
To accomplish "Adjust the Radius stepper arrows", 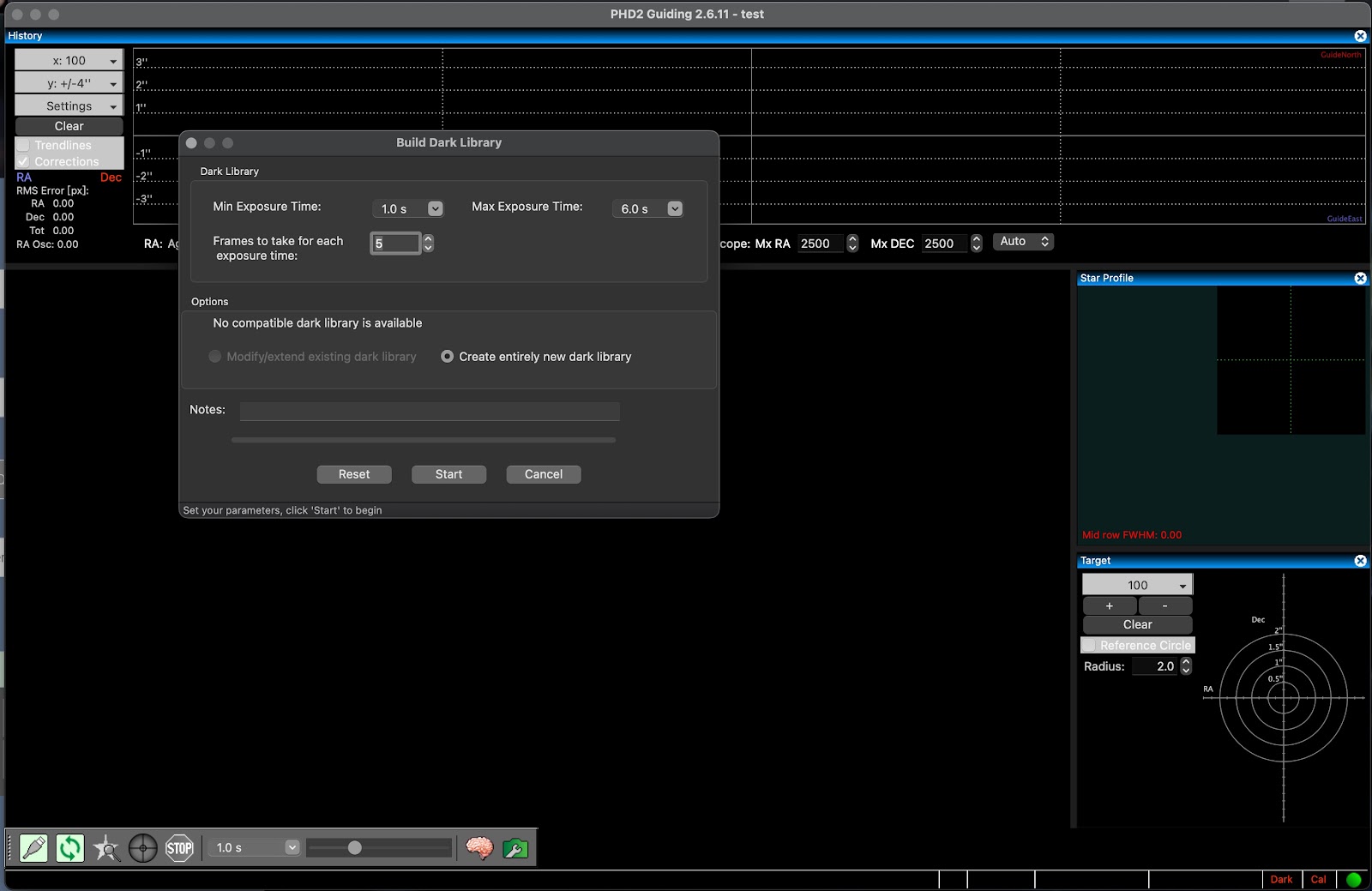I will 1186,666.
